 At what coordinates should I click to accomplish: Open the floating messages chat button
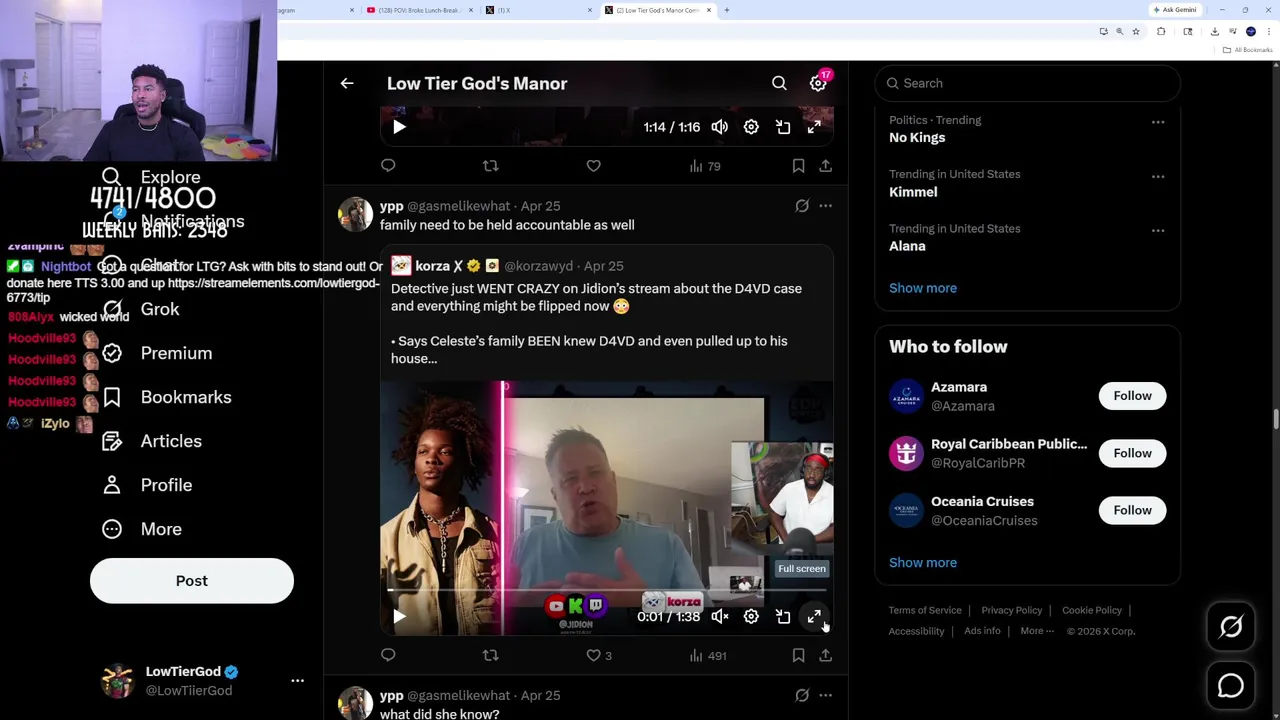pyautogui.click(x=1231, y=686)
